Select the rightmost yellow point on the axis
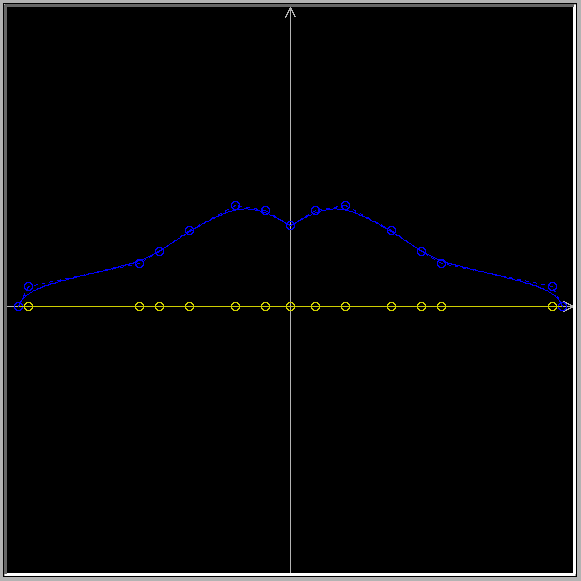The image size is (581, 581). [552, 306]
